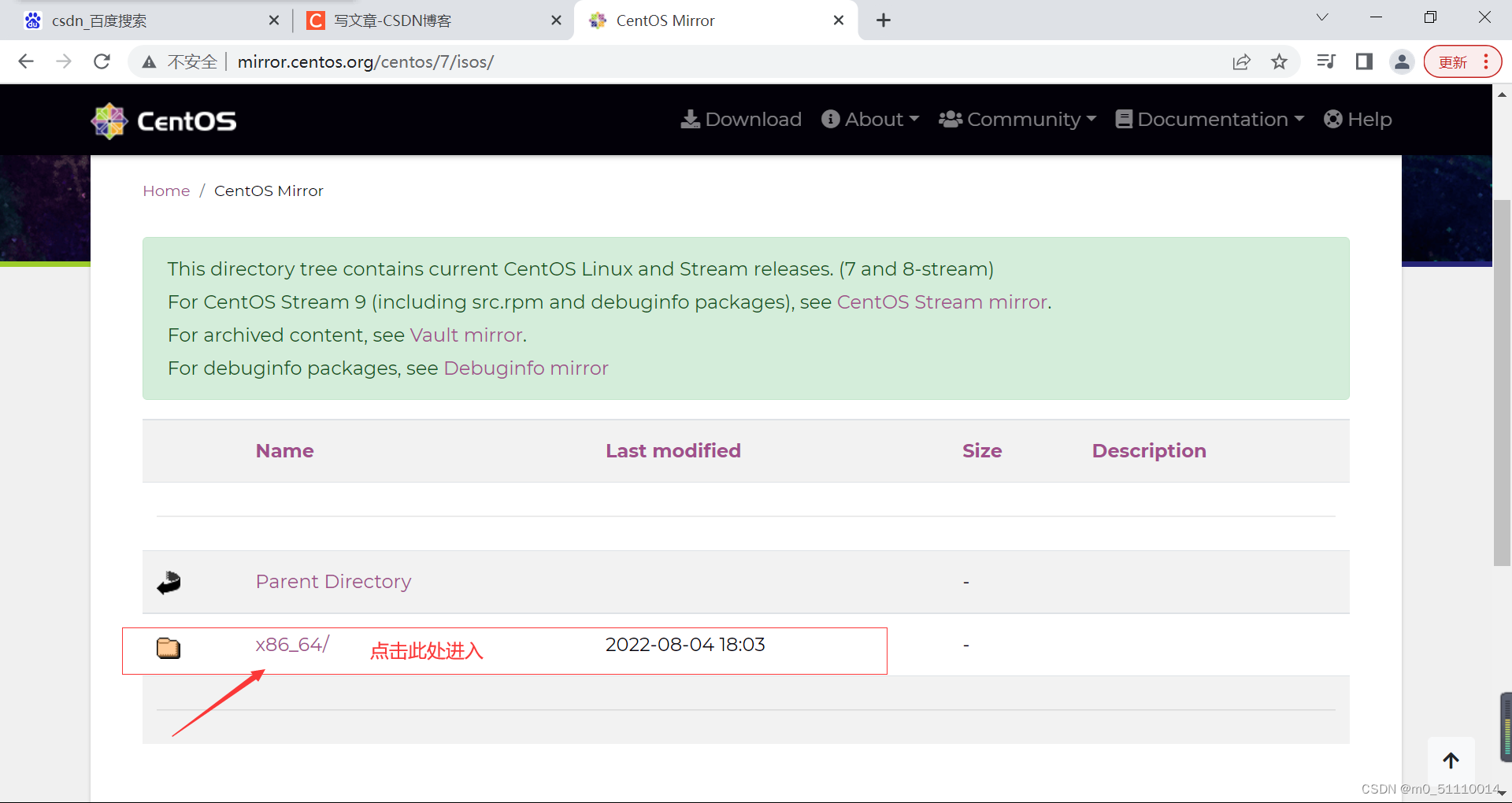
Task: Bookmark this page with the star icon
Action: click(x=1279, y=62)
